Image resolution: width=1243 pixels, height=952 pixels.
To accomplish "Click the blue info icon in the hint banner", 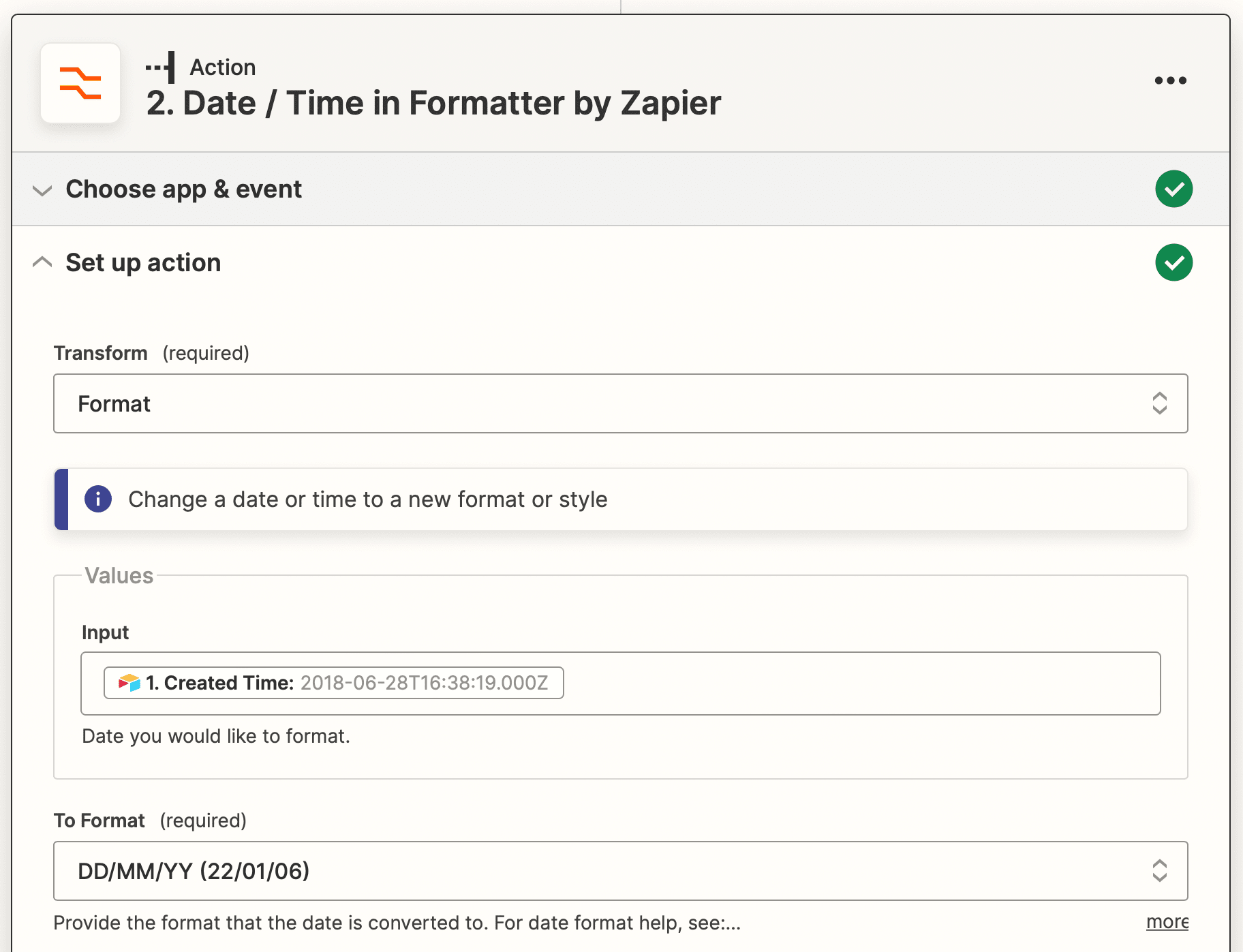I will 98,500.
